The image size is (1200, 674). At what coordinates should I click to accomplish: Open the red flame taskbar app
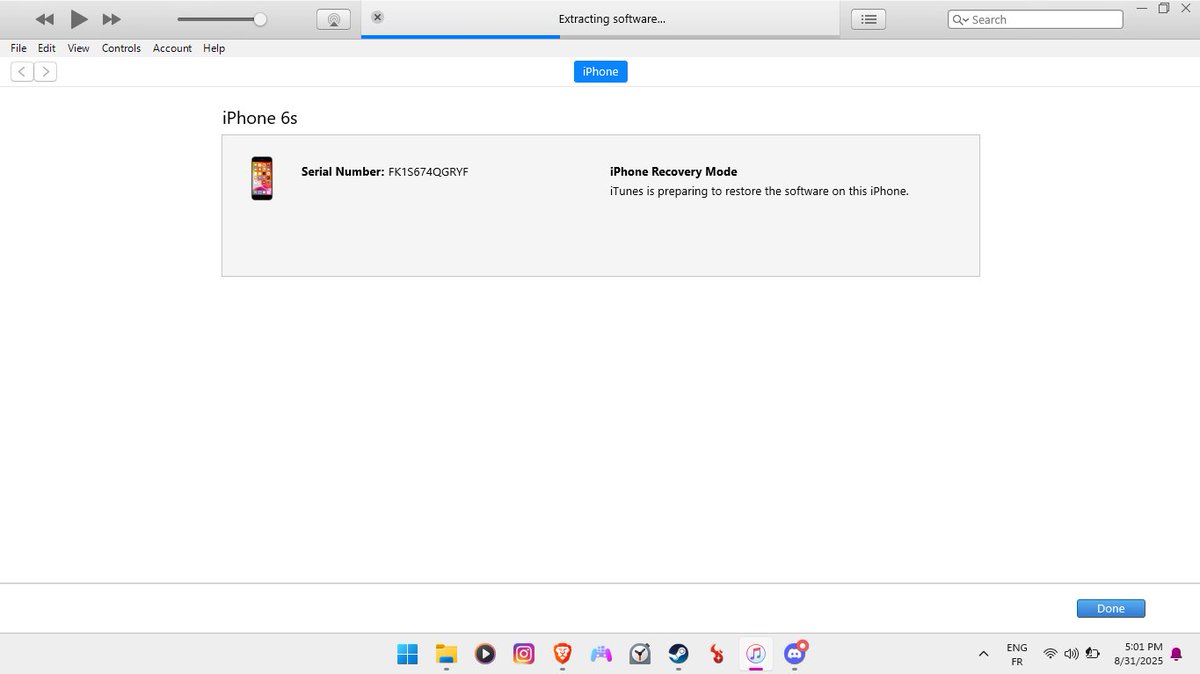point(717,654)
